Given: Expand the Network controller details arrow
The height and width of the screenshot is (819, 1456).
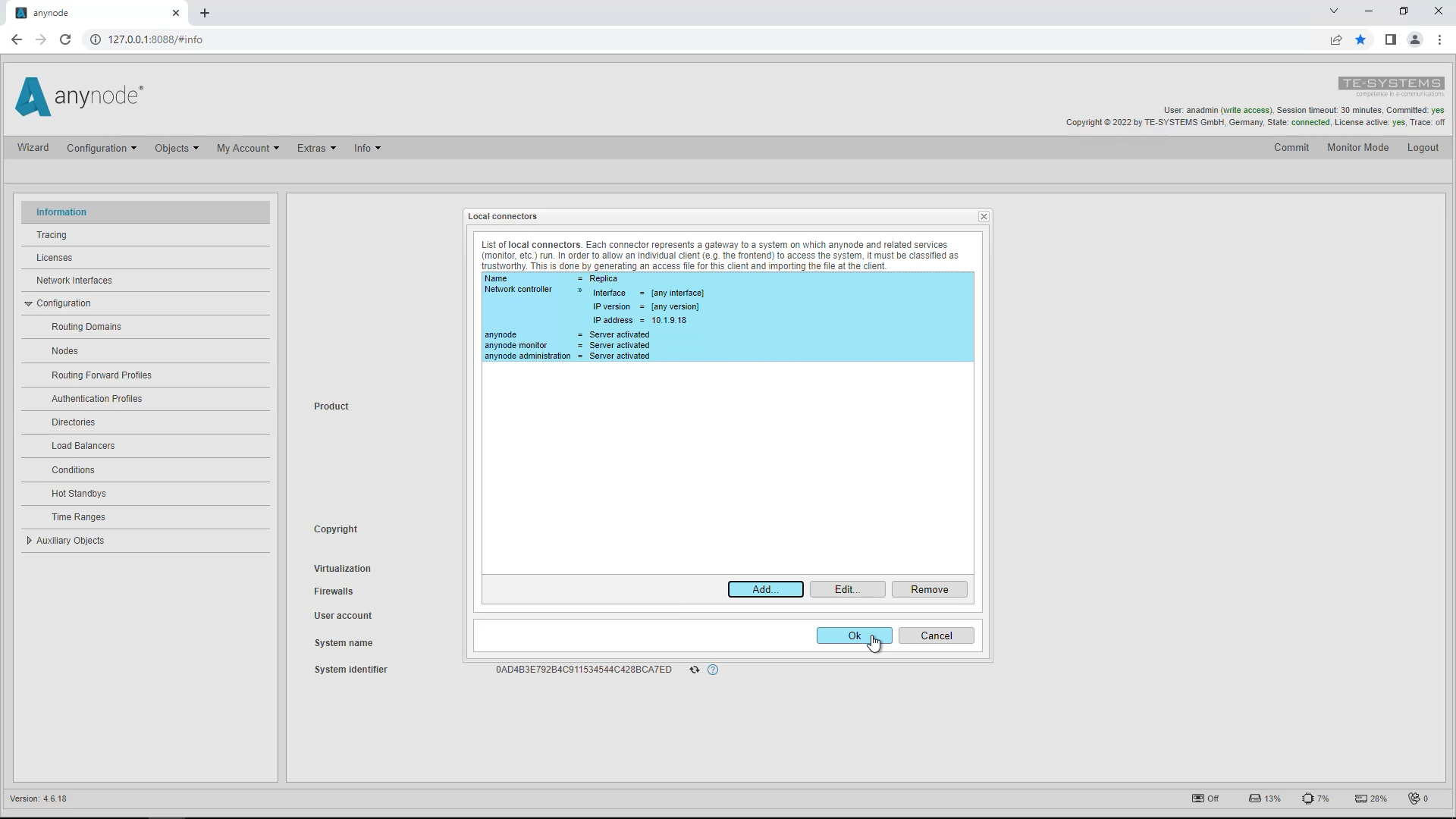Looking at the screenshot, I should (580, 290).
